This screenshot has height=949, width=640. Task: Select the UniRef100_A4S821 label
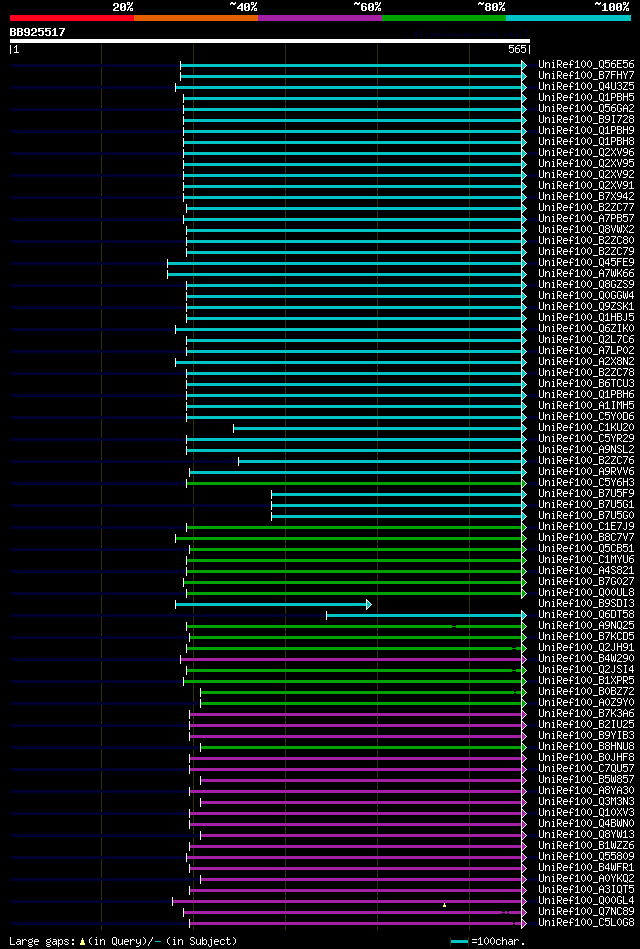[x=587, y=571]
